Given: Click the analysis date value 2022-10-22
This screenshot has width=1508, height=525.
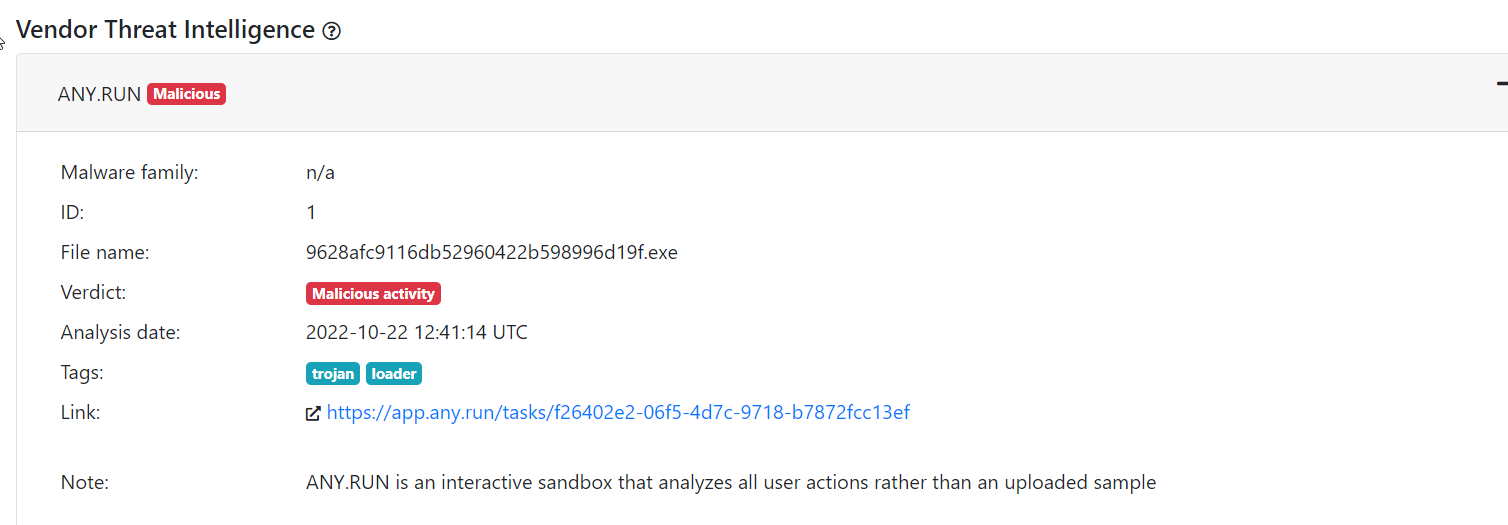Looking at the screenshot, I should (x=416, y=332).
